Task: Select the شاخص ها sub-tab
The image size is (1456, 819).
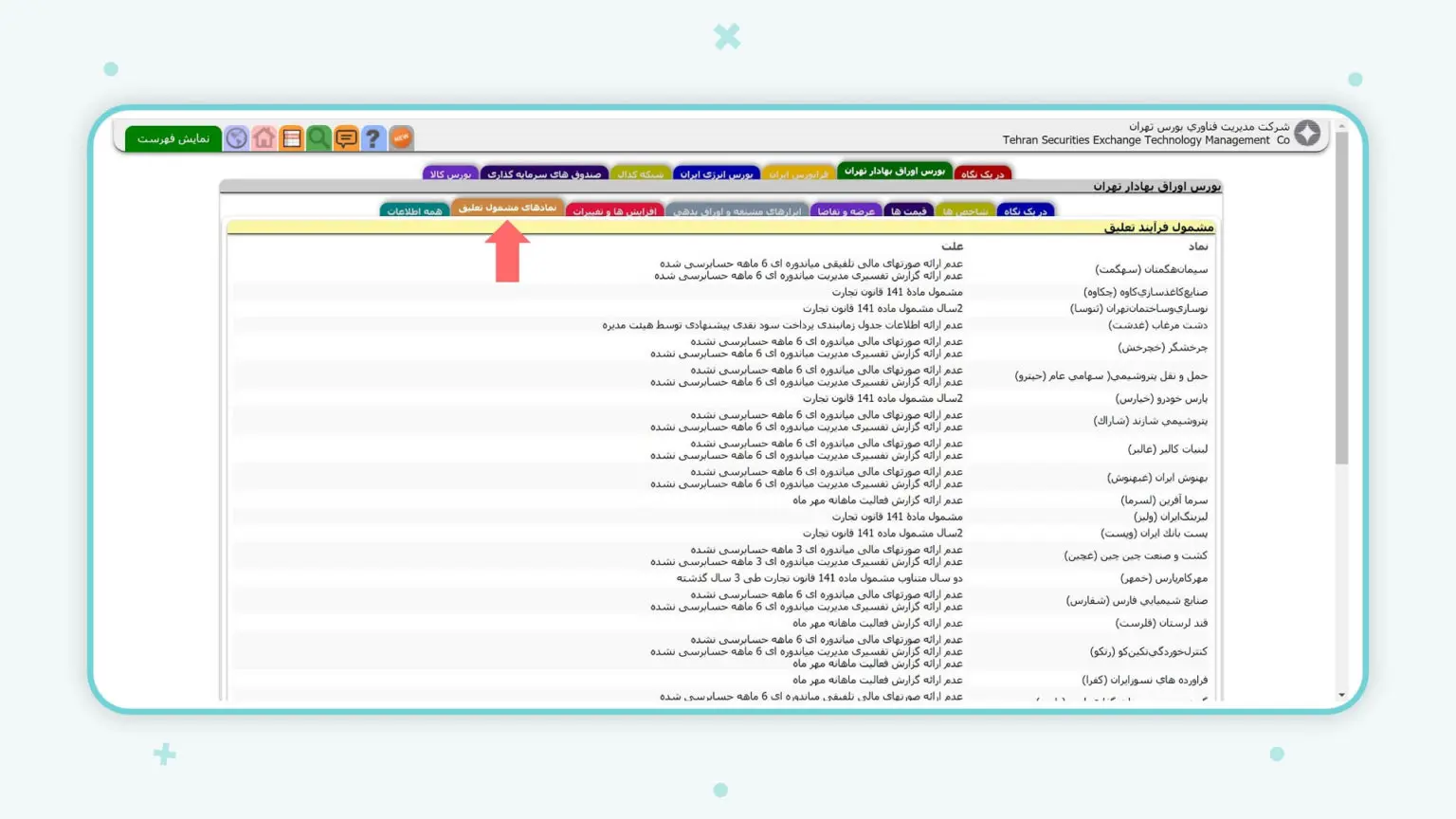Action: coord(965,210)
